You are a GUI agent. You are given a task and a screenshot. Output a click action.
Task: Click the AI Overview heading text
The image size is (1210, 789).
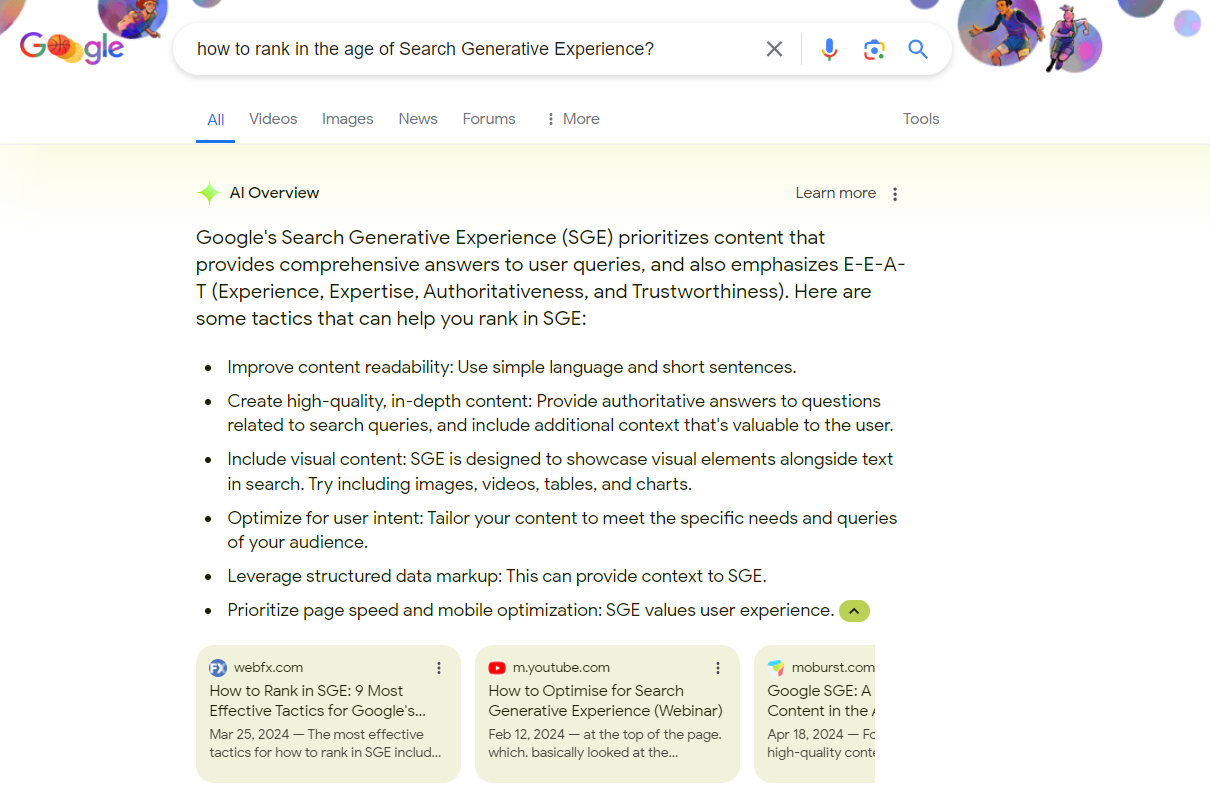click(275, 193)
